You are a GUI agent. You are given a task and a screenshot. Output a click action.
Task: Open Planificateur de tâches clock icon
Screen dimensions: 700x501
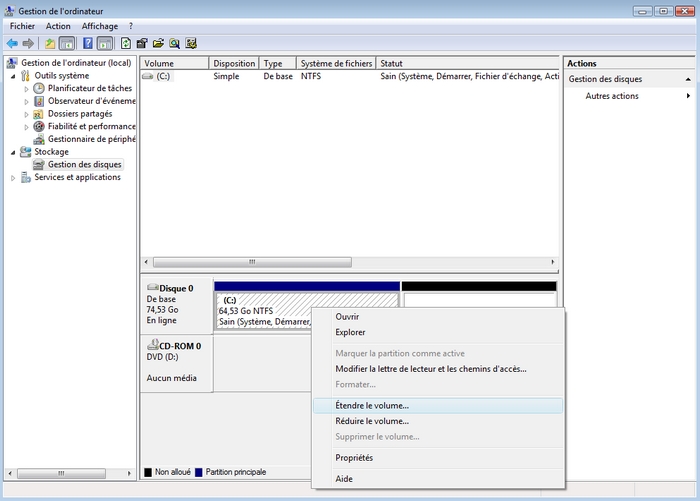coord(39,88)
